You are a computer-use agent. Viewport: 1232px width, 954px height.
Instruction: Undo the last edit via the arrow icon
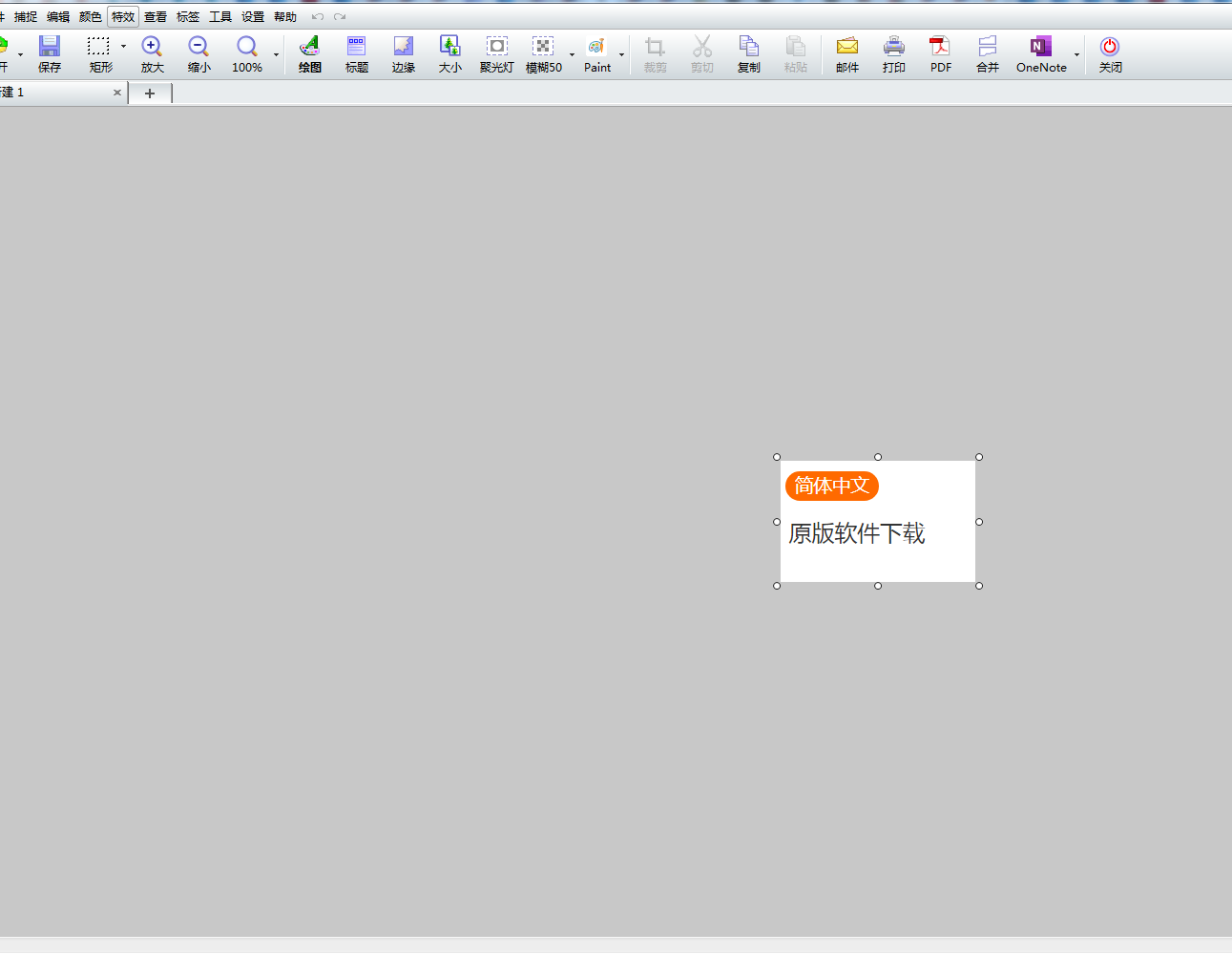tap(317, 17)
